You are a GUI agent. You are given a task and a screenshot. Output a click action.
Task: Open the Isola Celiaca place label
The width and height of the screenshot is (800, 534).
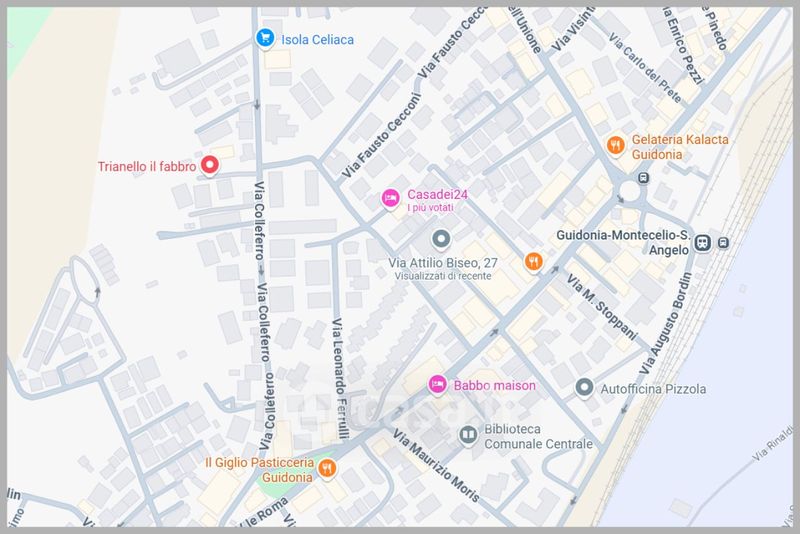317,40
